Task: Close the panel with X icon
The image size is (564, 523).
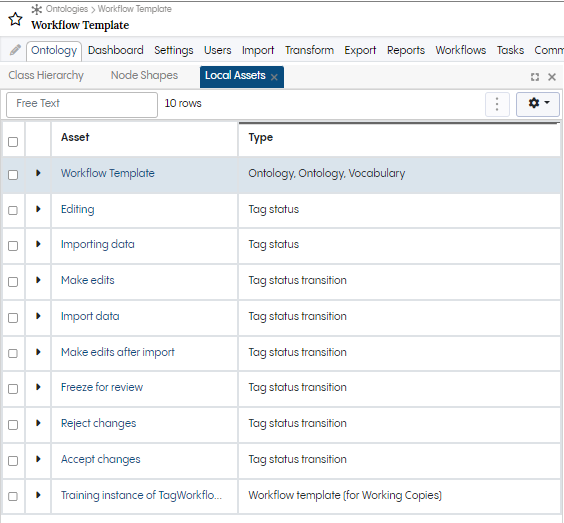Action: coord(552,77)
